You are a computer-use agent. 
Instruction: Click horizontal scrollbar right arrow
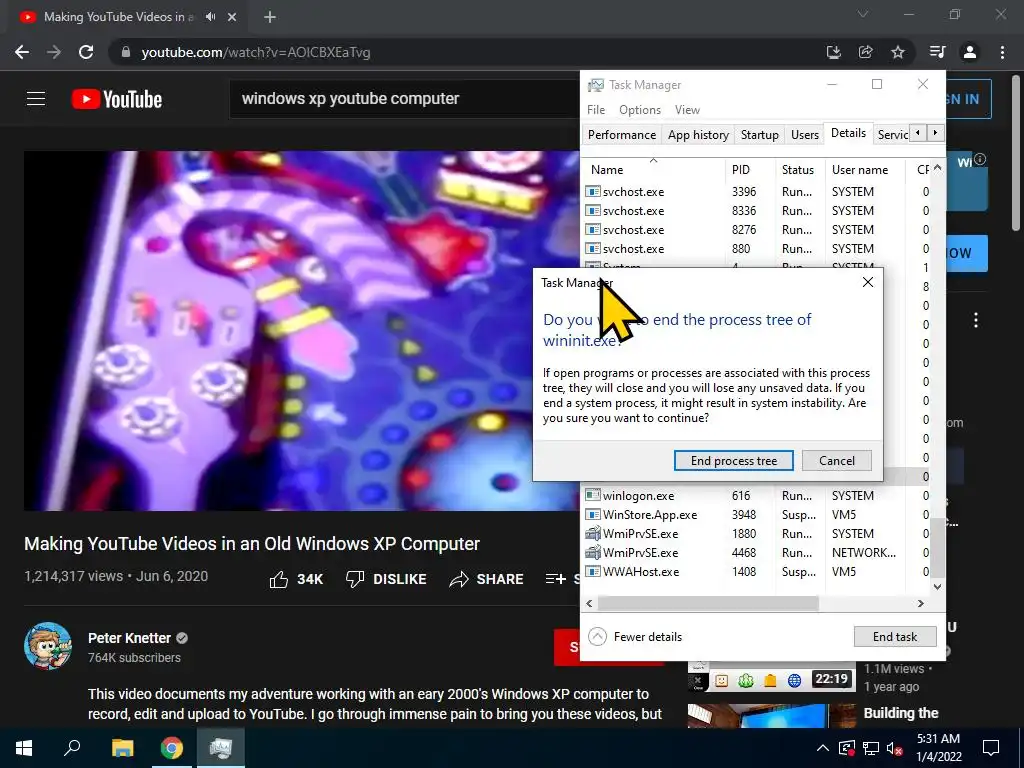[921, 603]
